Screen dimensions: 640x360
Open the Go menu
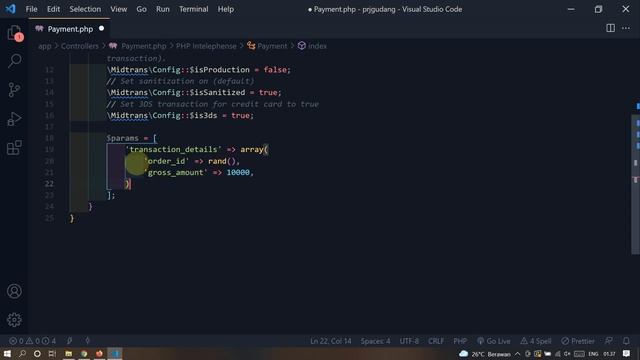pos(142,9)
